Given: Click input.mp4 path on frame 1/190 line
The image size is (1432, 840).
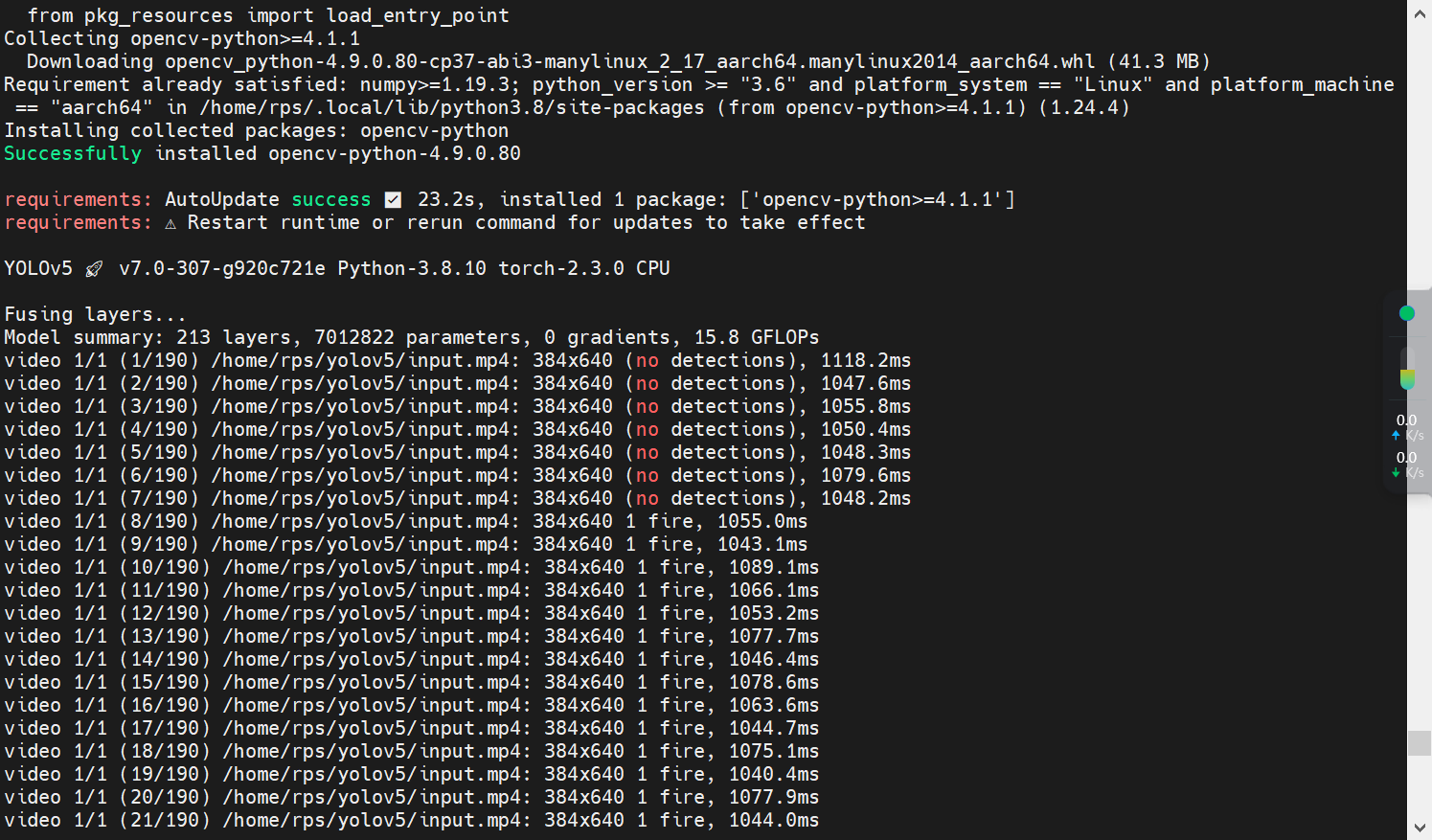Looking at the screenshot, I should pyautogui.click(x=365, y=360).
